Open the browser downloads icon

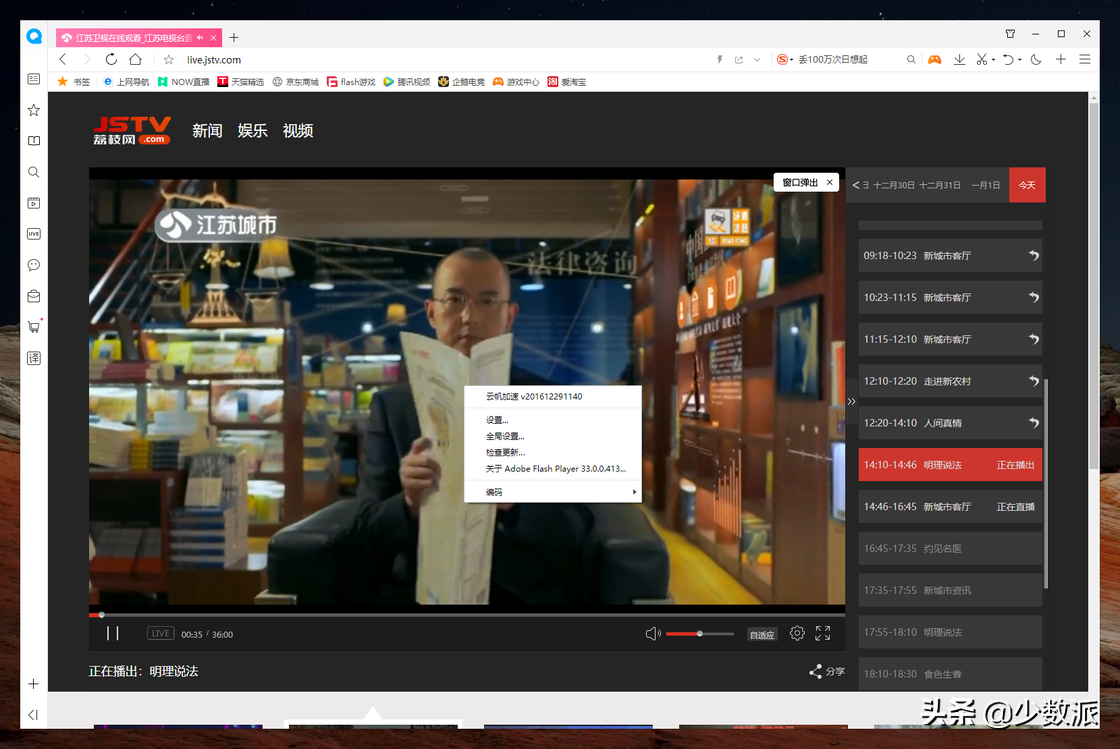pyautogui.click(x=959, y=60)
